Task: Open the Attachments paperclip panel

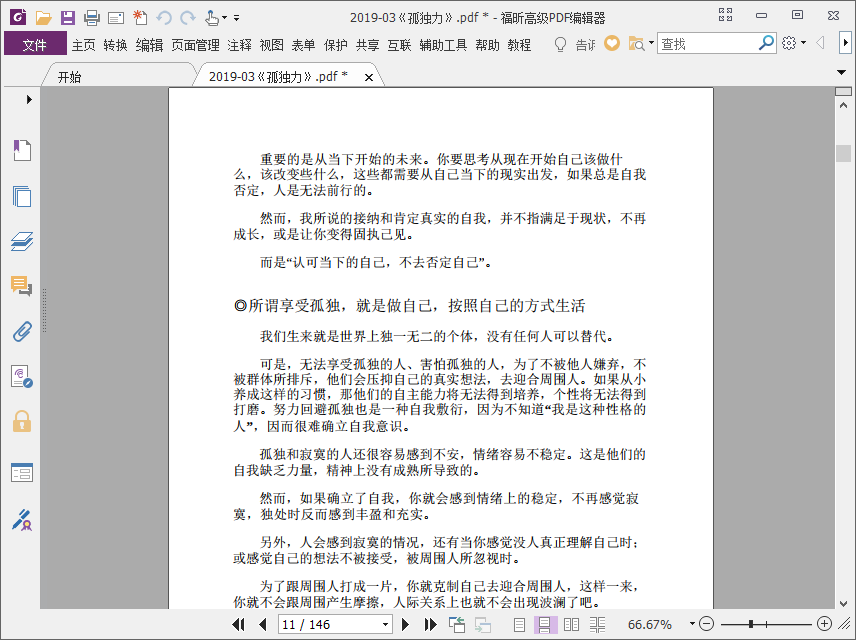Action: (22, 331)
